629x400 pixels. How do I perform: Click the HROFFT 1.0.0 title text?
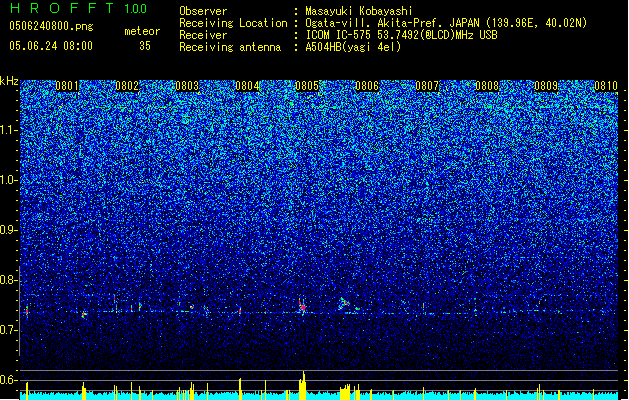point(78,8)
